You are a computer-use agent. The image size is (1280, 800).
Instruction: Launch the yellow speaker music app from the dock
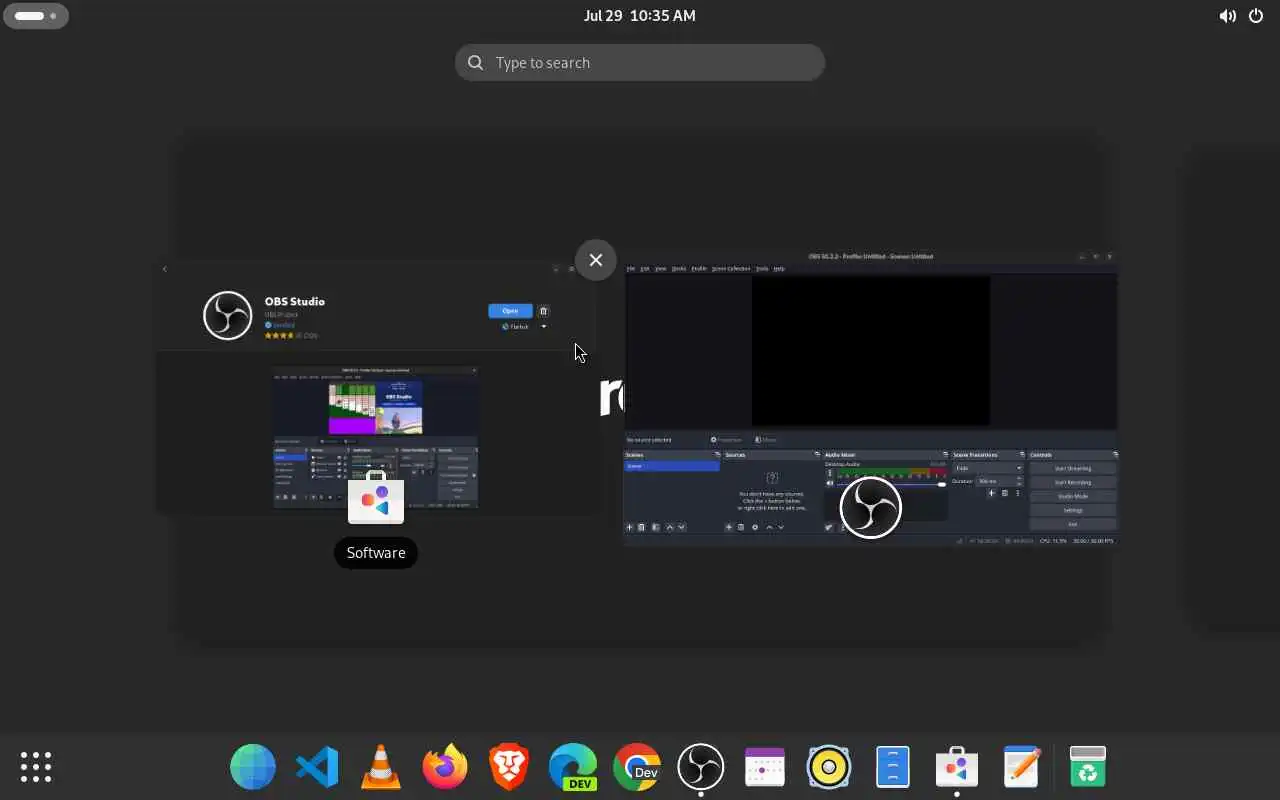click(829, 767)
